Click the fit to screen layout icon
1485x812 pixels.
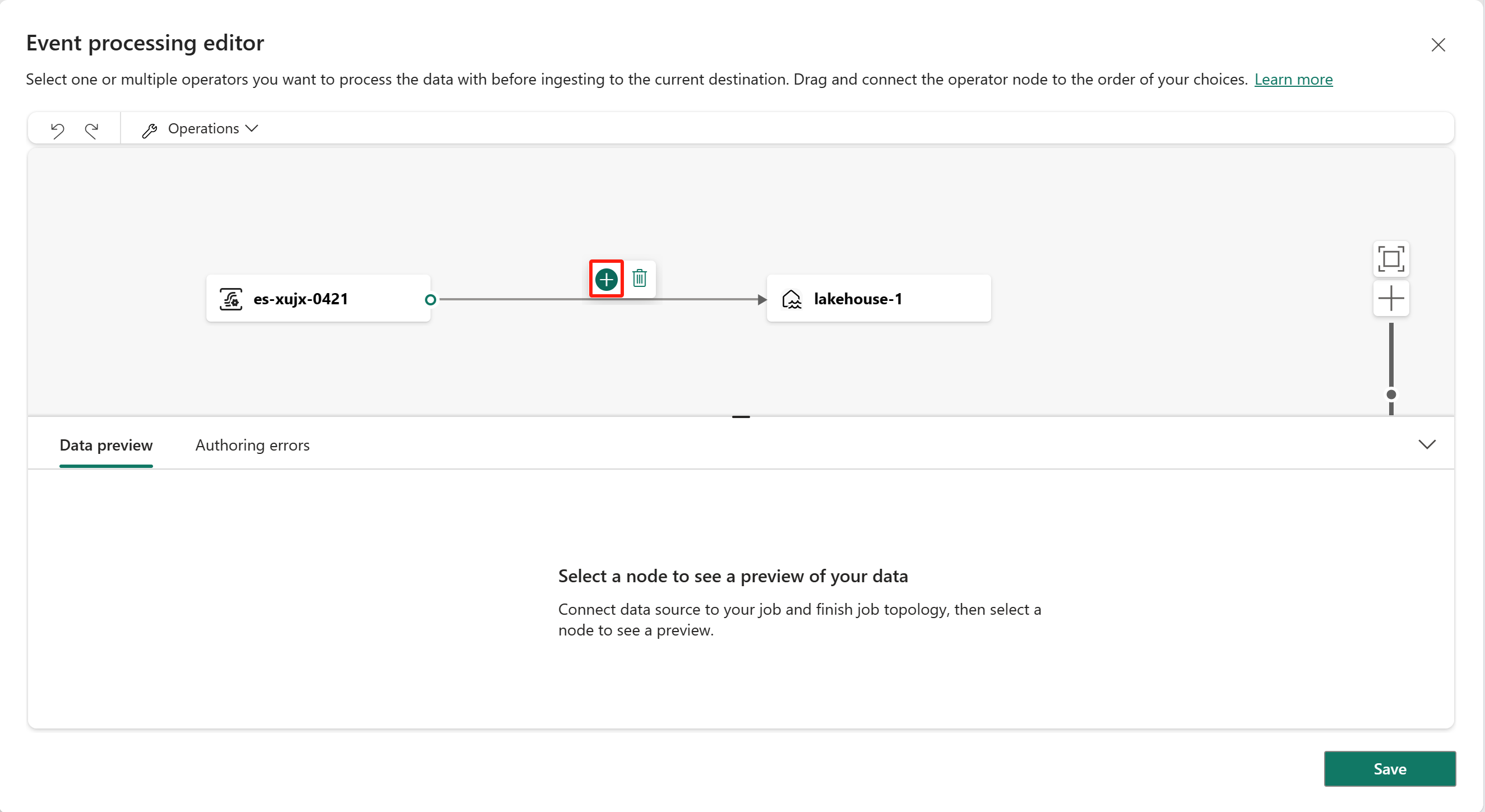[x=1392, y=258]
